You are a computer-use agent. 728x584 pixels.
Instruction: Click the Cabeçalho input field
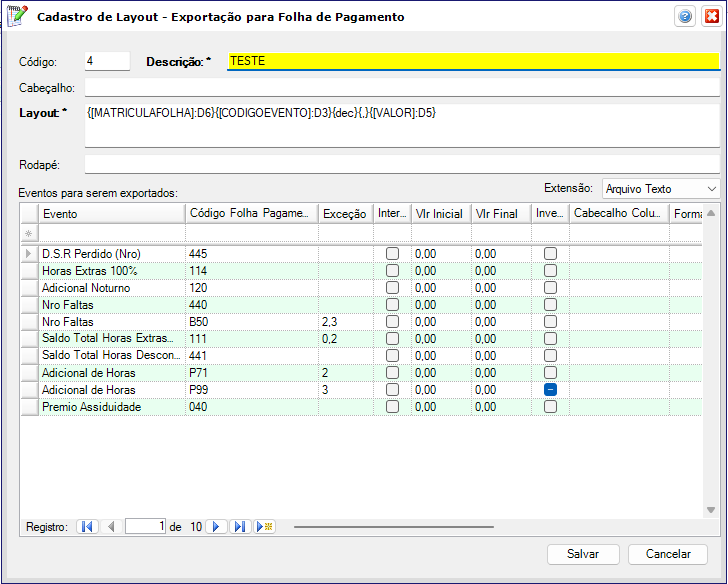click(x=402, y=87)
